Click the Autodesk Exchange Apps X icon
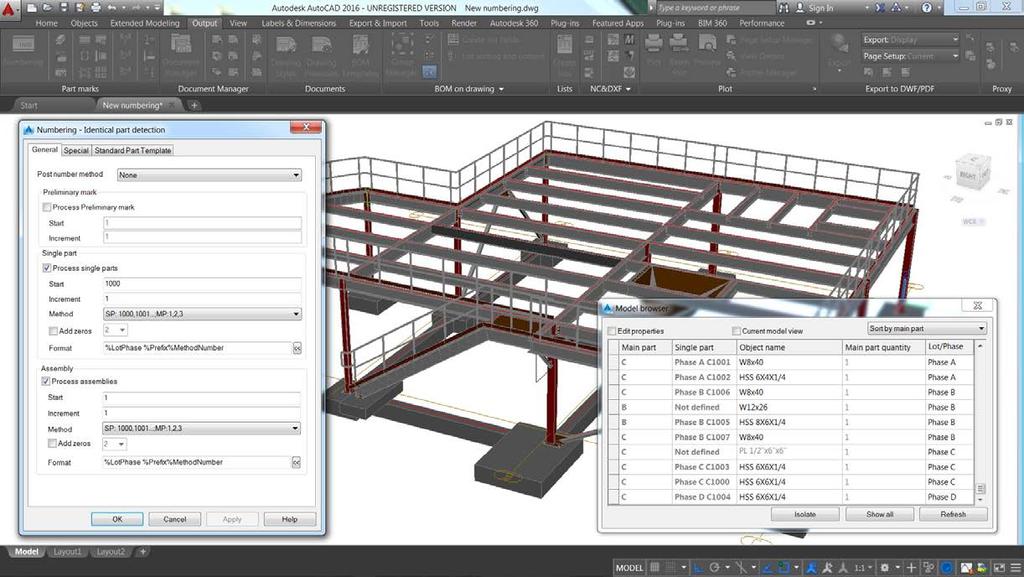The image size is (1024, 577). 880,8
